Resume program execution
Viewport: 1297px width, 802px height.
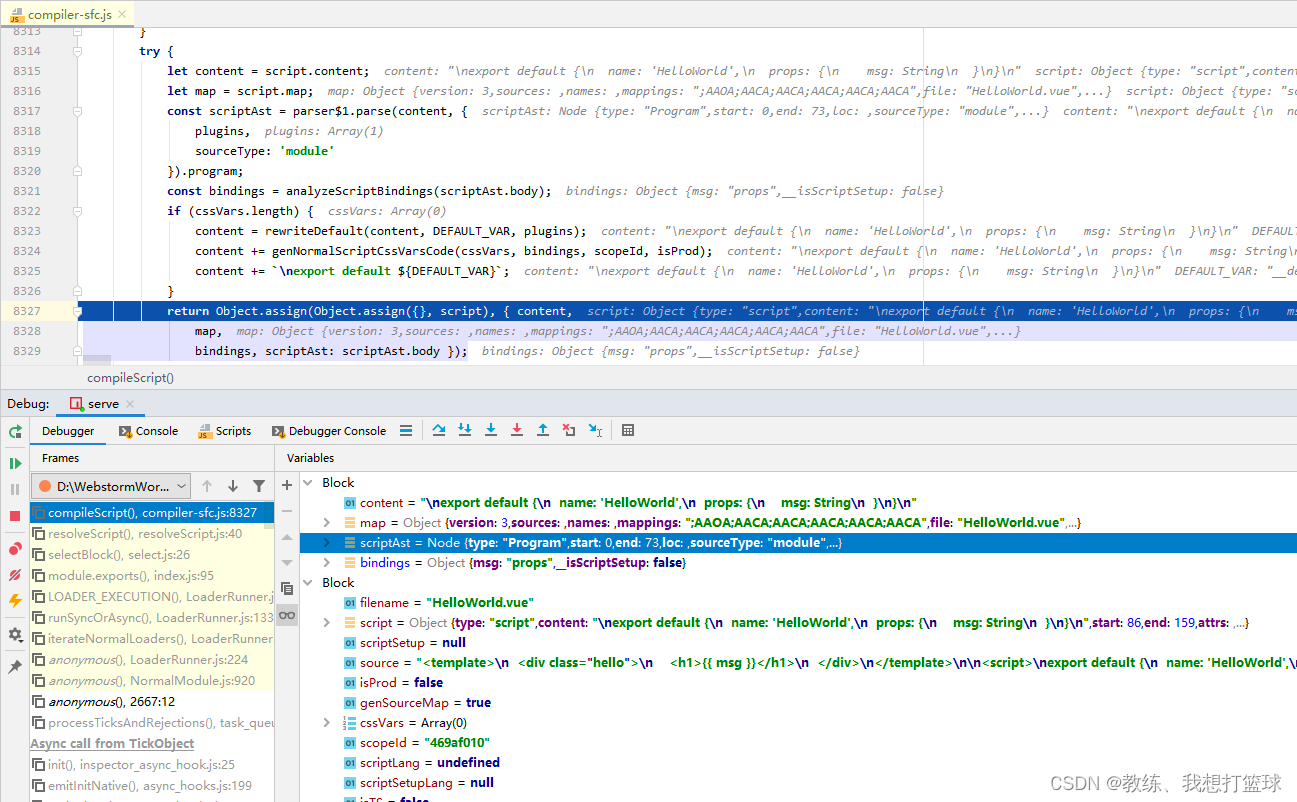coord(15,463)
